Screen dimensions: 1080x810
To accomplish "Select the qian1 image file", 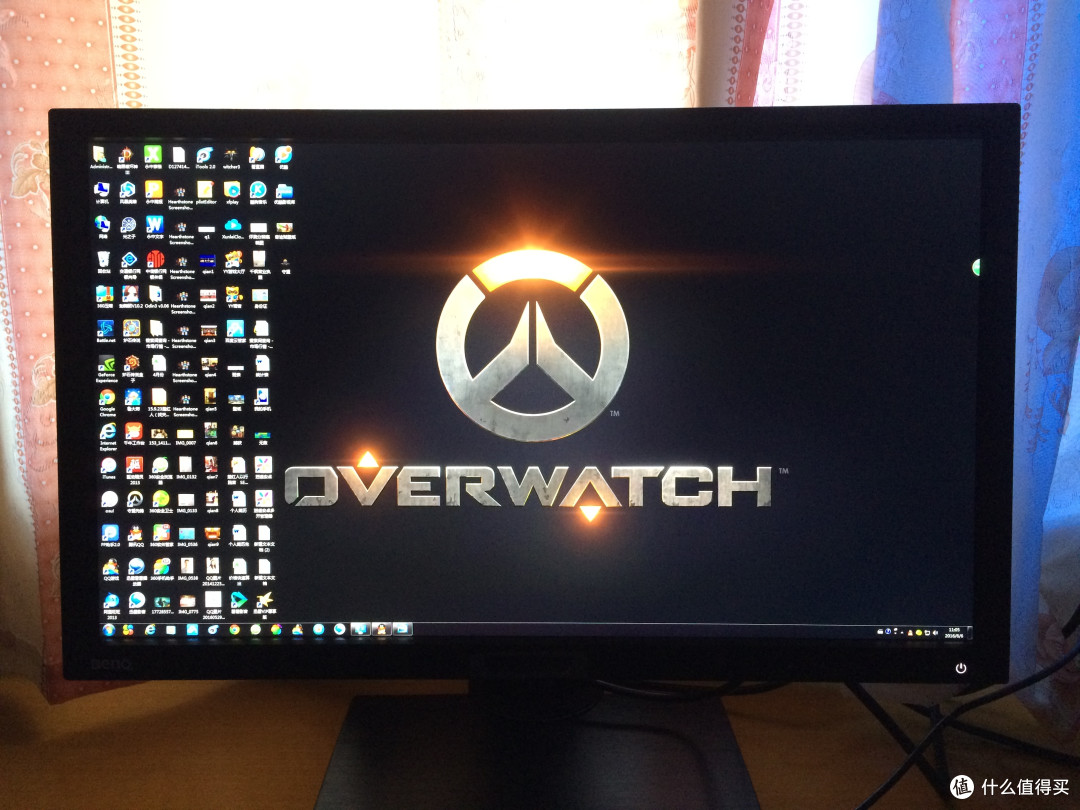I will coord(207,262).
